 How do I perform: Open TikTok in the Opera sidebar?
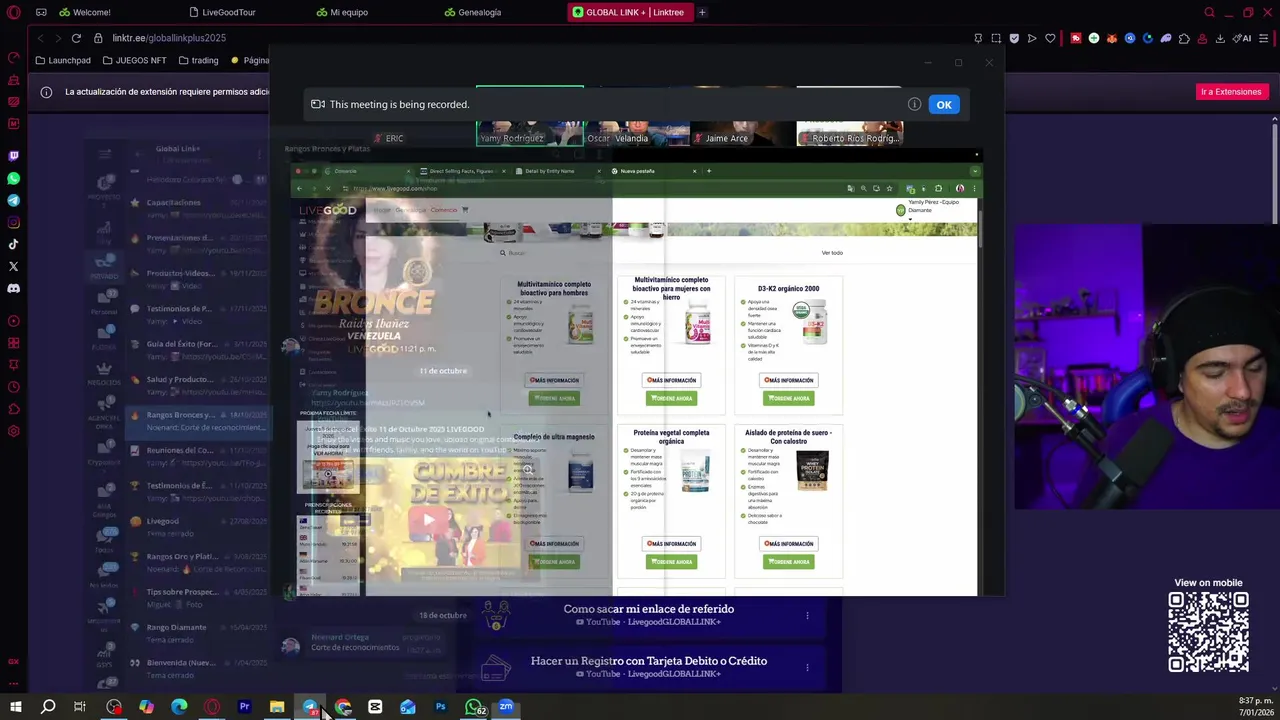(x=13, y=244)
